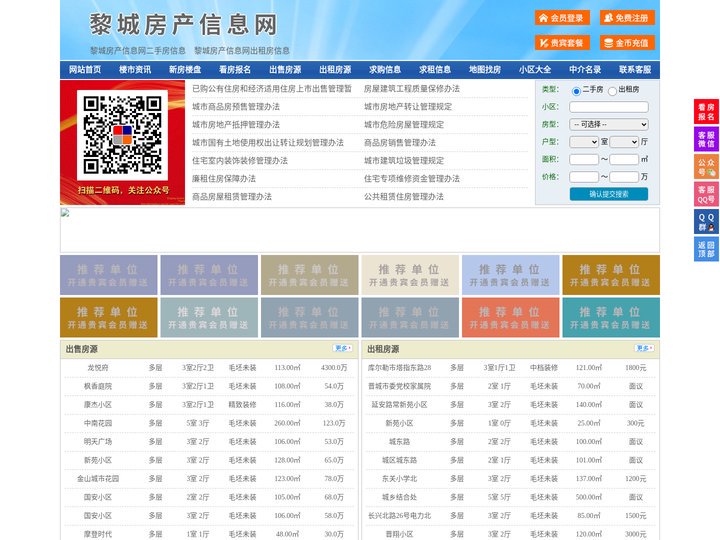Focus the minimum 价格 input field
The width and height of the screenshot is (720, 540).
[x=584, y=177]
